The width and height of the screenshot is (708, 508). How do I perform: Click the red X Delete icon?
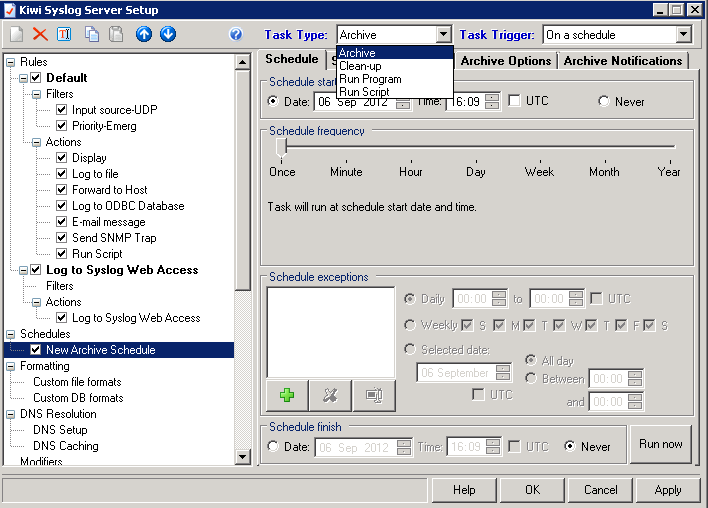[40, 34]
